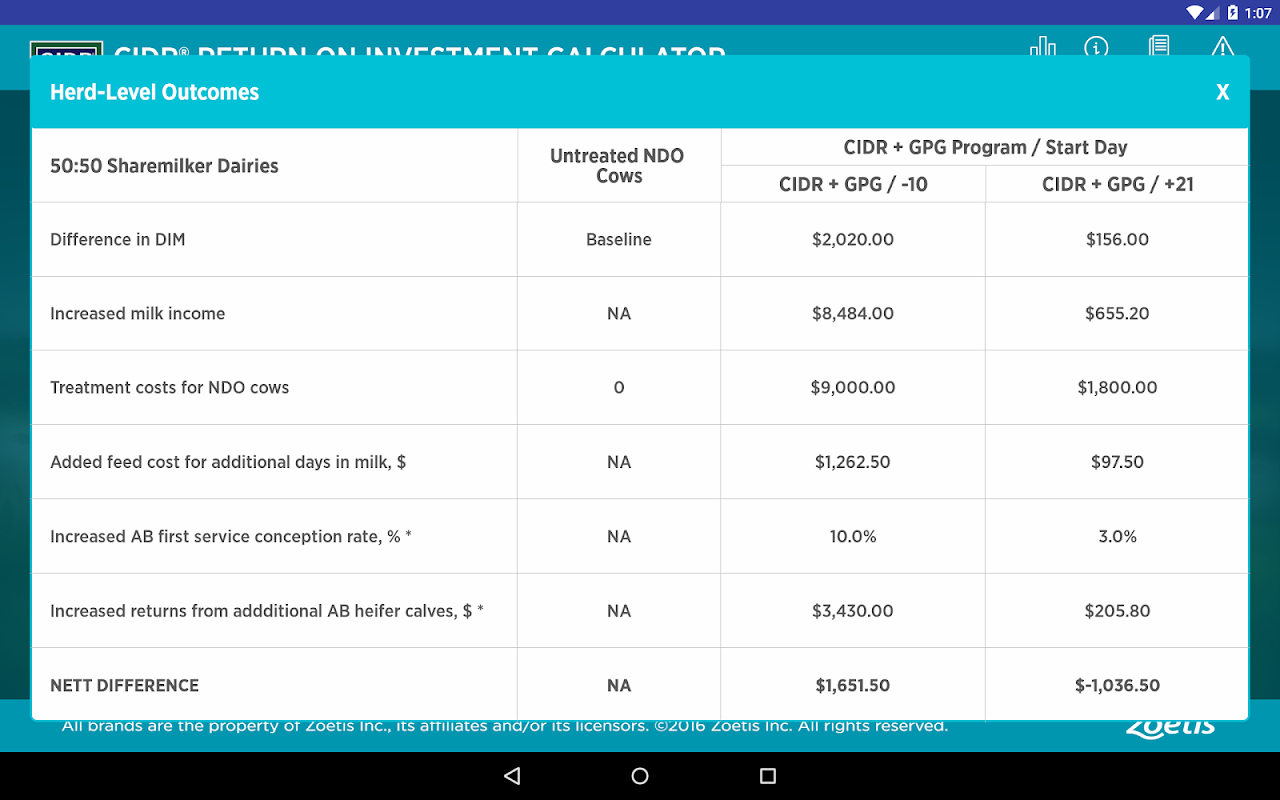Click NA in NETT DIFFERENCE row
This screenshot has width=1280, height=800.
coord(618,686)
